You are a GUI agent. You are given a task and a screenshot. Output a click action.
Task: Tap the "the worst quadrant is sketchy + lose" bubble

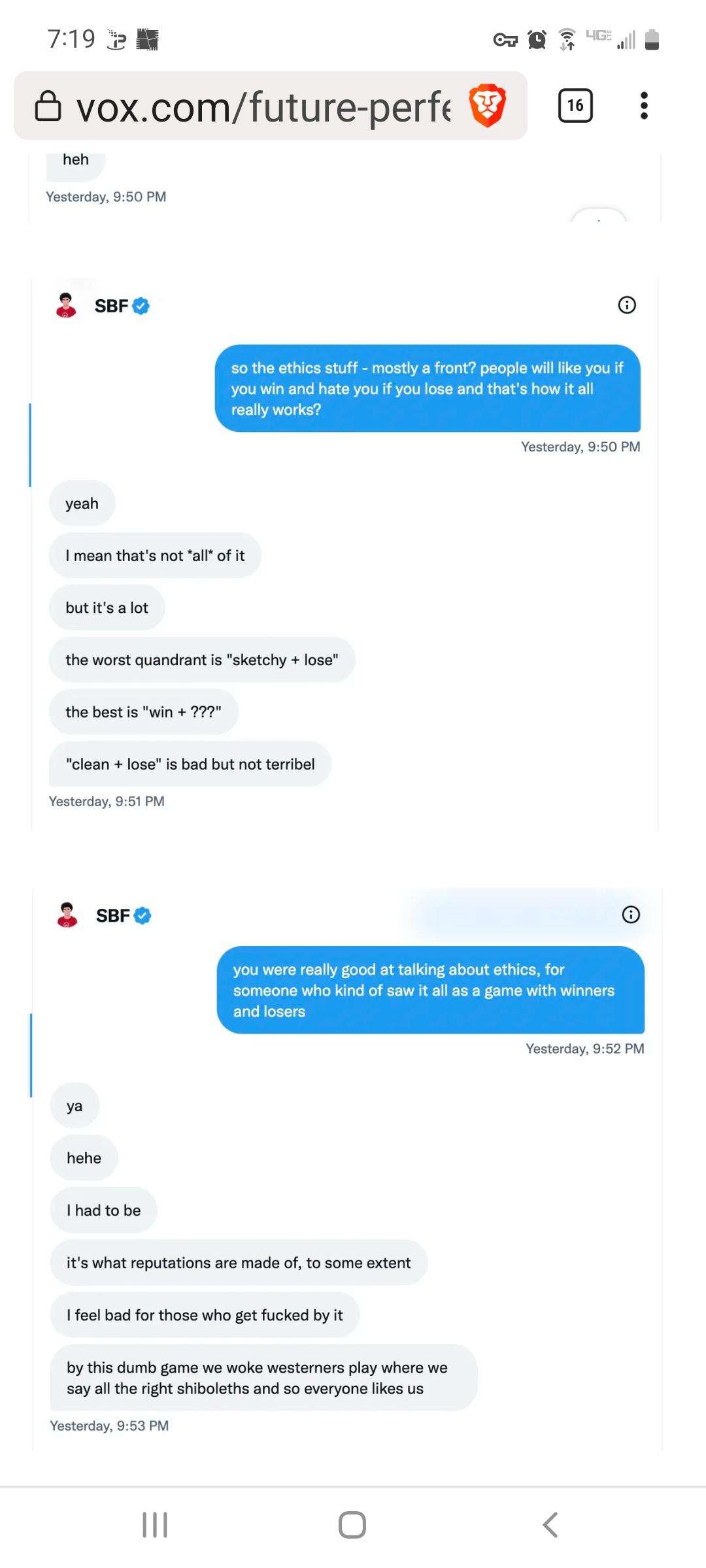202,660
